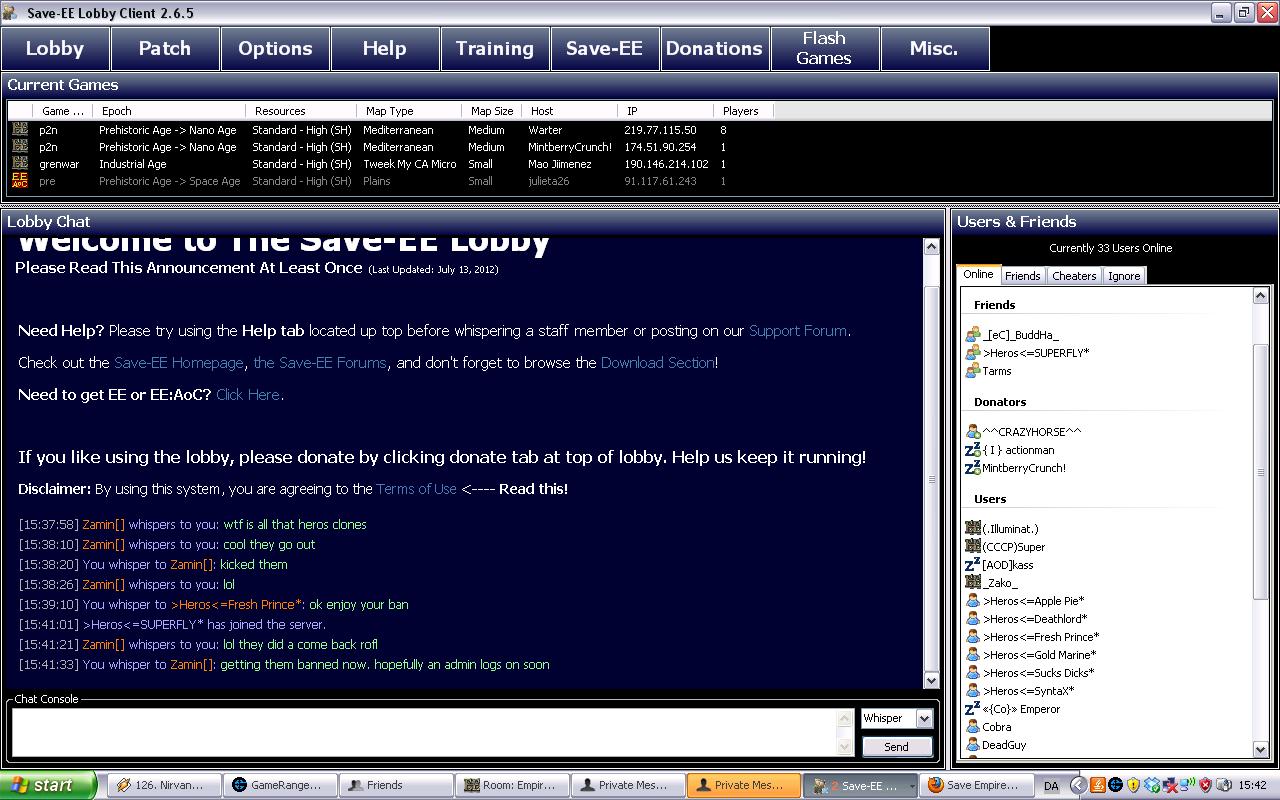Click the sleeping Zz icon next to [AOD]kass
The image size is (1280, 800).
pyautogui.click(x=972, y=565)
